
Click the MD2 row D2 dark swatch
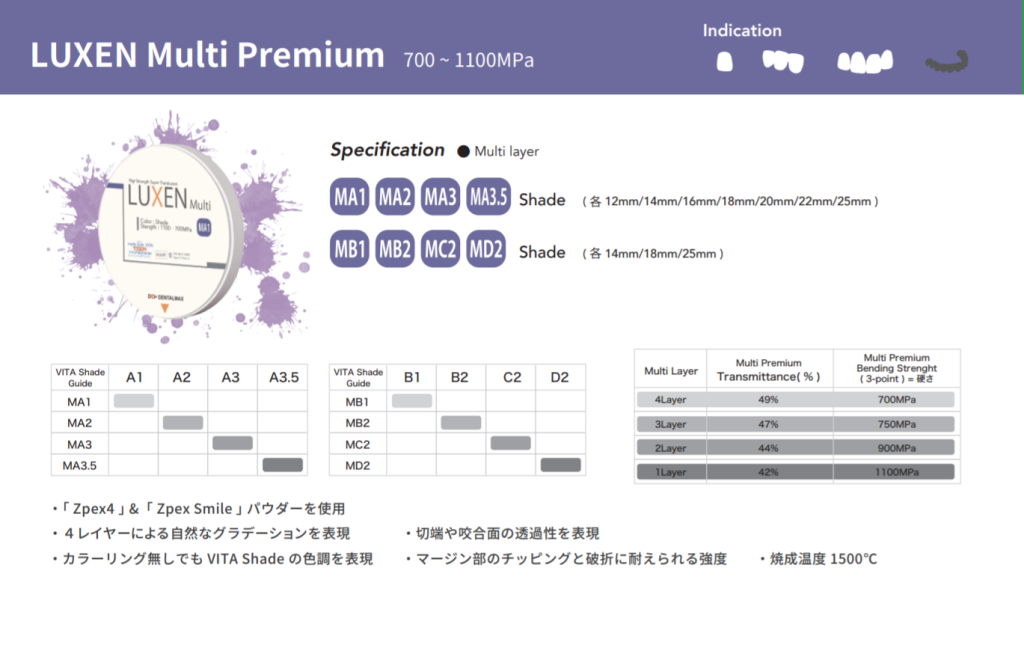coord(560,464)
